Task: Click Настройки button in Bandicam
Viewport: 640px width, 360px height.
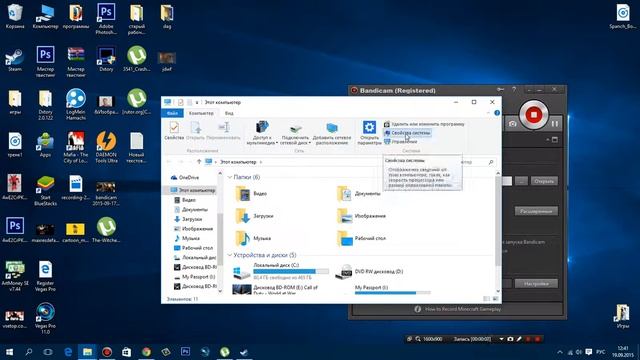Action: pos(536,284)
